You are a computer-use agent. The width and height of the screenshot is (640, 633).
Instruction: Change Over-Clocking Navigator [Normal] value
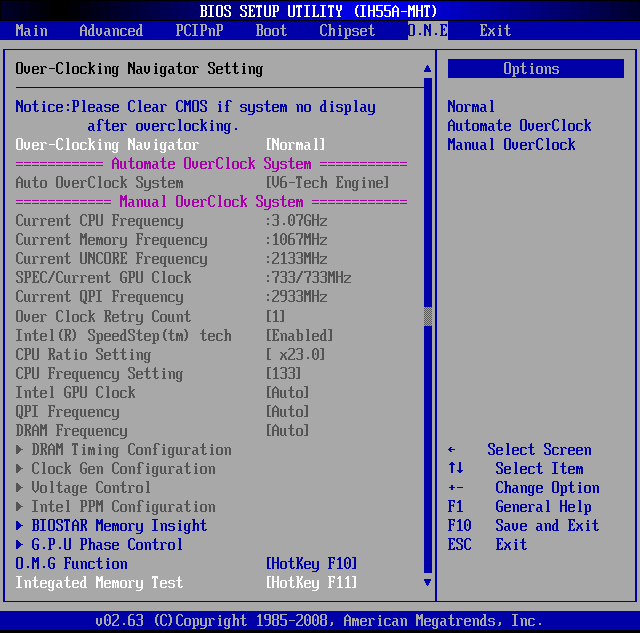(x=296, y=144)
